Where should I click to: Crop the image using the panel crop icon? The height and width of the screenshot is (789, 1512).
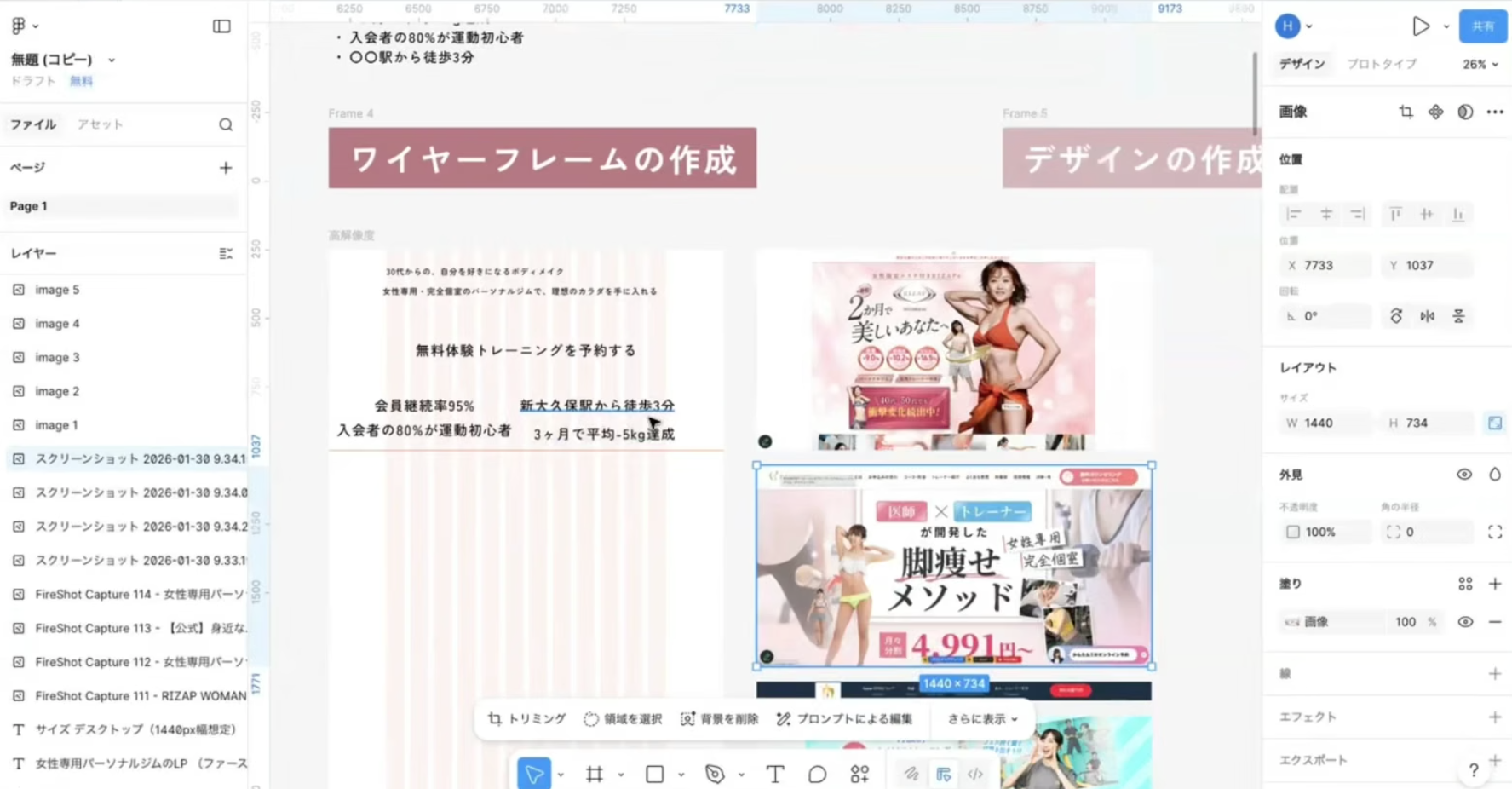[1406, 112]
